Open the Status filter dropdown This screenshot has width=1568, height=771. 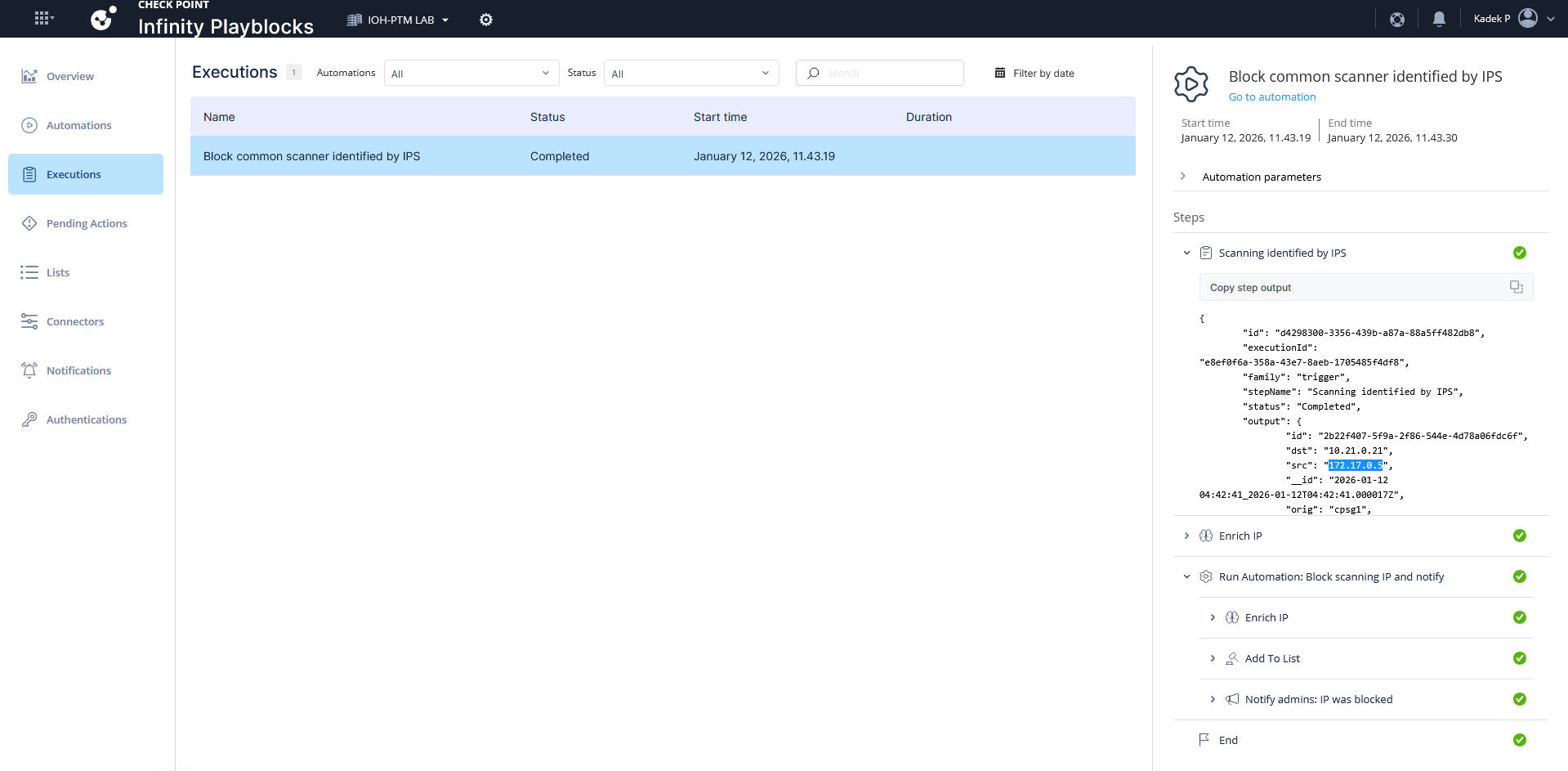[x=690, y=73]
